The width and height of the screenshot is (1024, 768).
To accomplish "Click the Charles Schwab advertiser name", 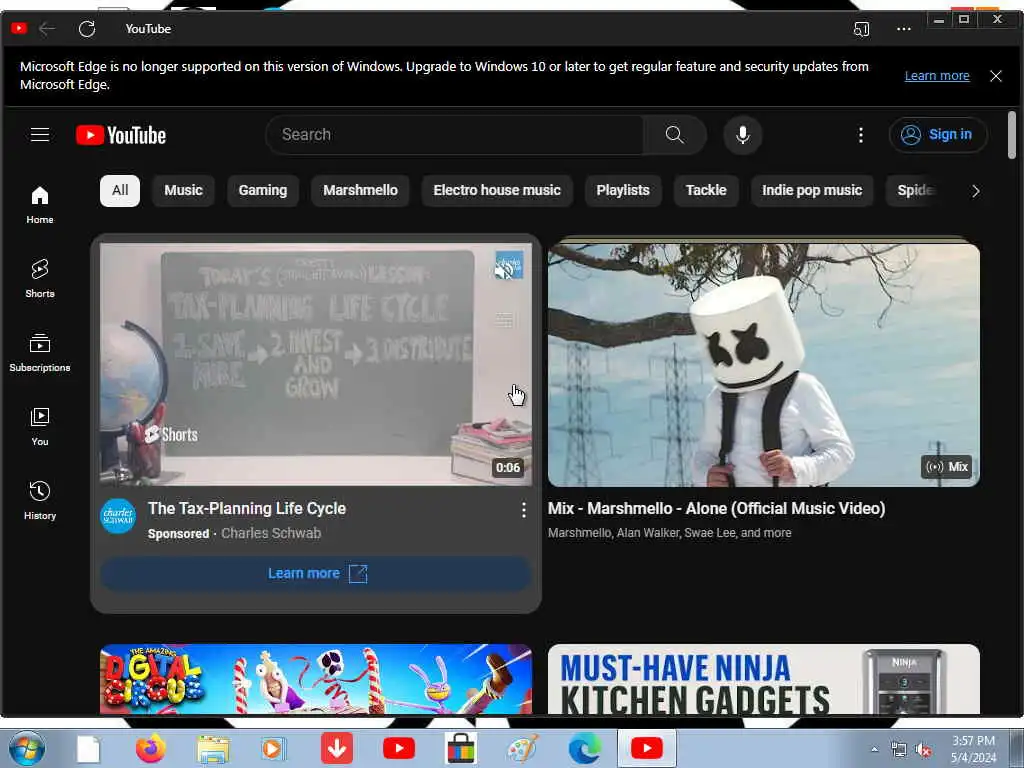I will (271, 533).
